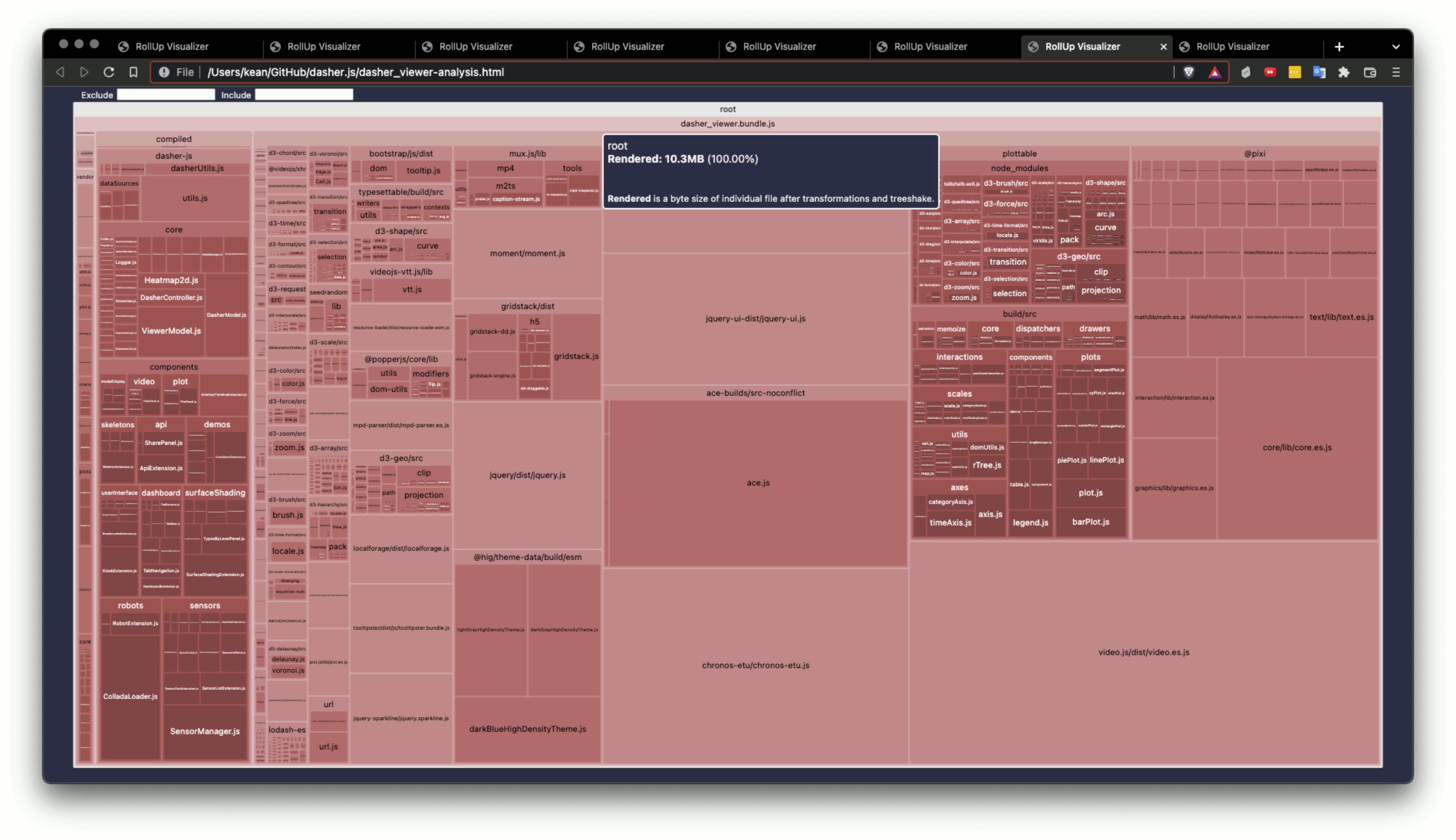This screenshot has width=1456, height=840.
Task: Open a new tab with plus button
Action: point(1339,47)
